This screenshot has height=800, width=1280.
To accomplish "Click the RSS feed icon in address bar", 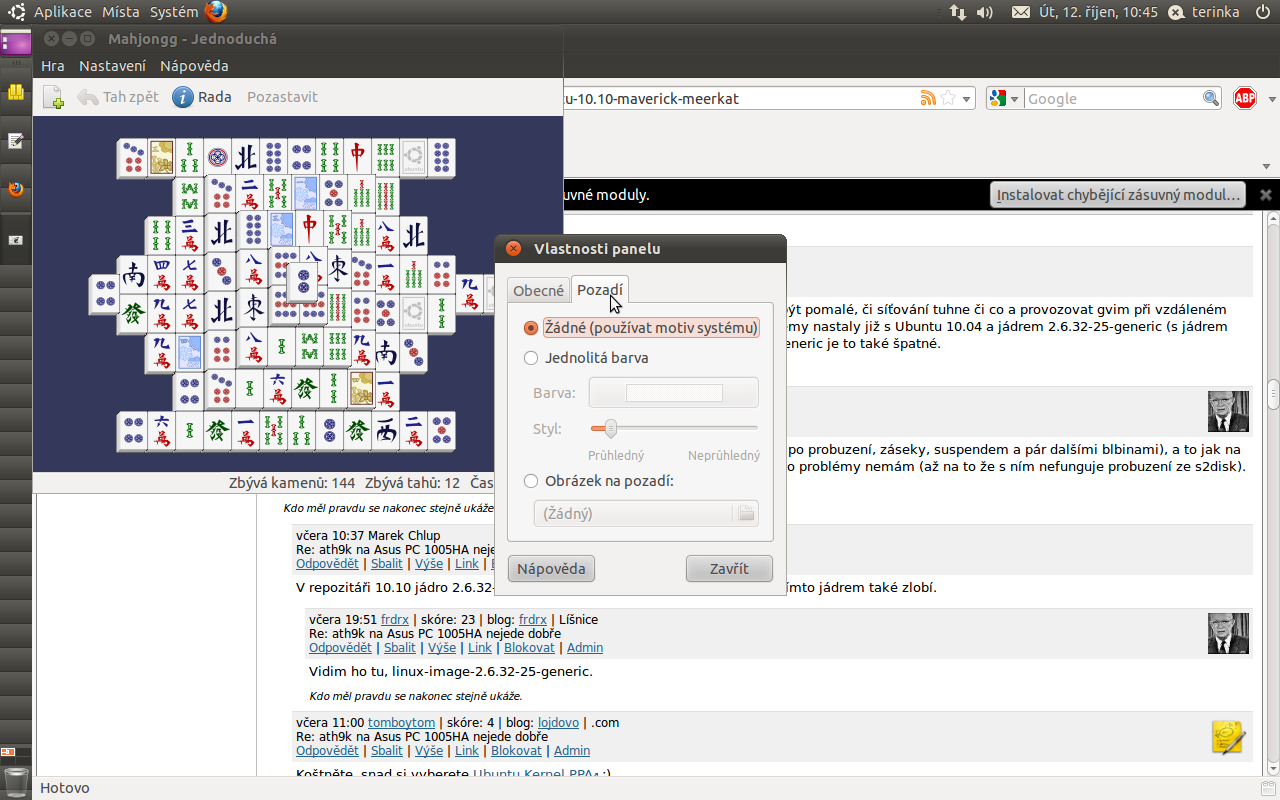I will pyautogui.click(x=928, y=98).
